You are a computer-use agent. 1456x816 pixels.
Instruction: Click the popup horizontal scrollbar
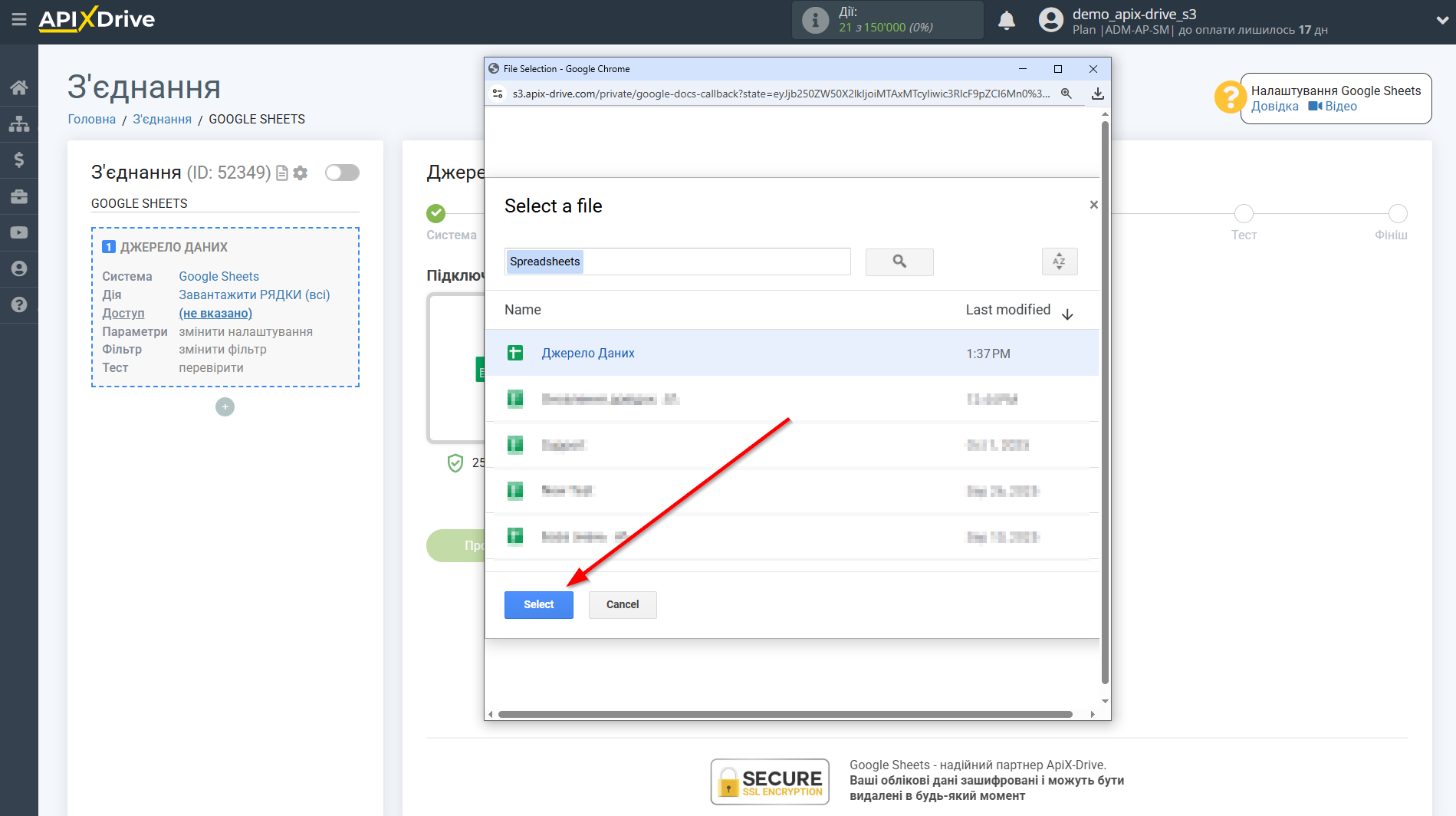(x=784, y=714)
